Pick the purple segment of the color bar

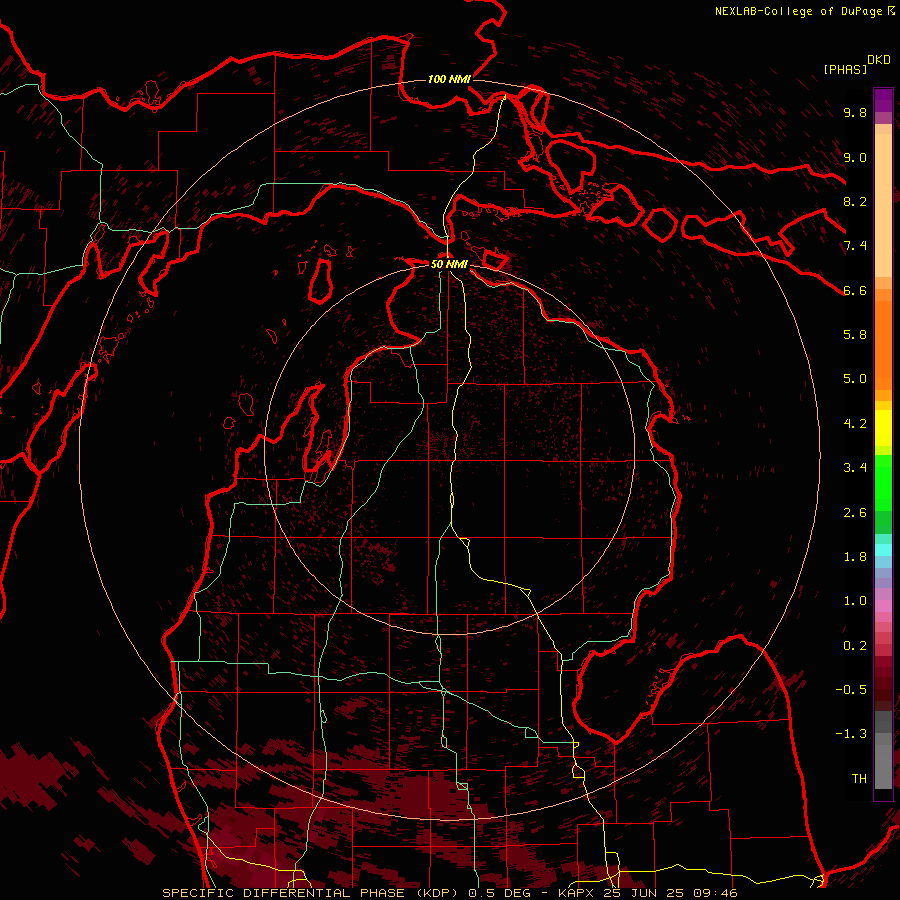883,100
